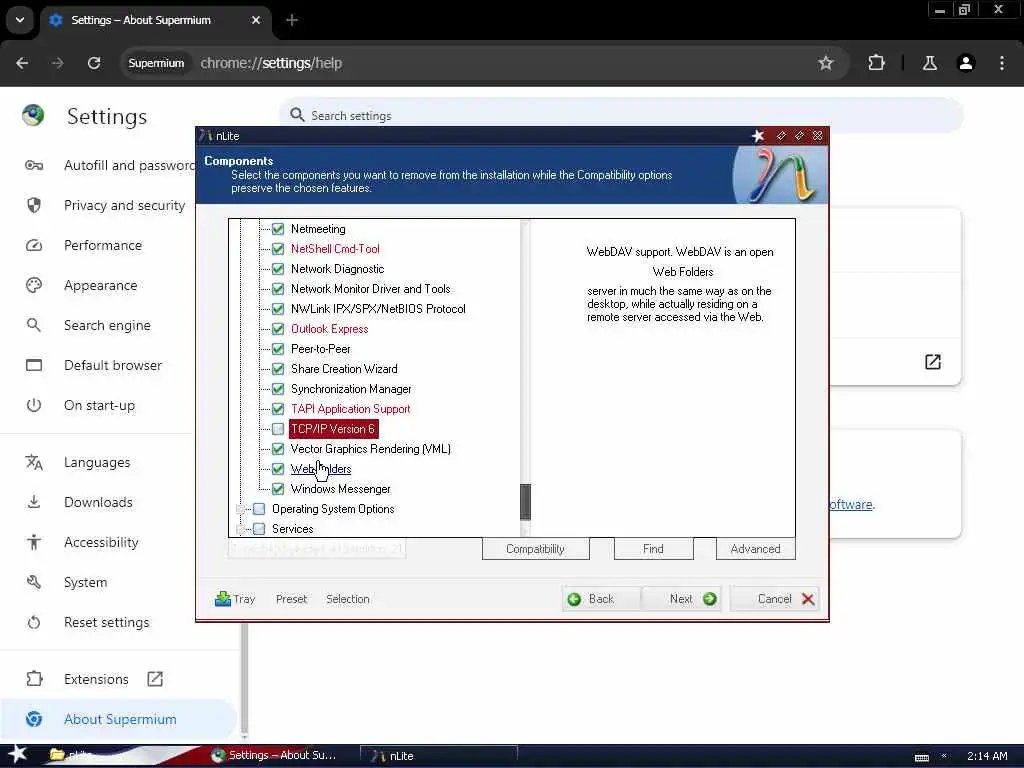Check the Operating System Options checkbox
This screenshot has width=1024, height=768.
259,509
